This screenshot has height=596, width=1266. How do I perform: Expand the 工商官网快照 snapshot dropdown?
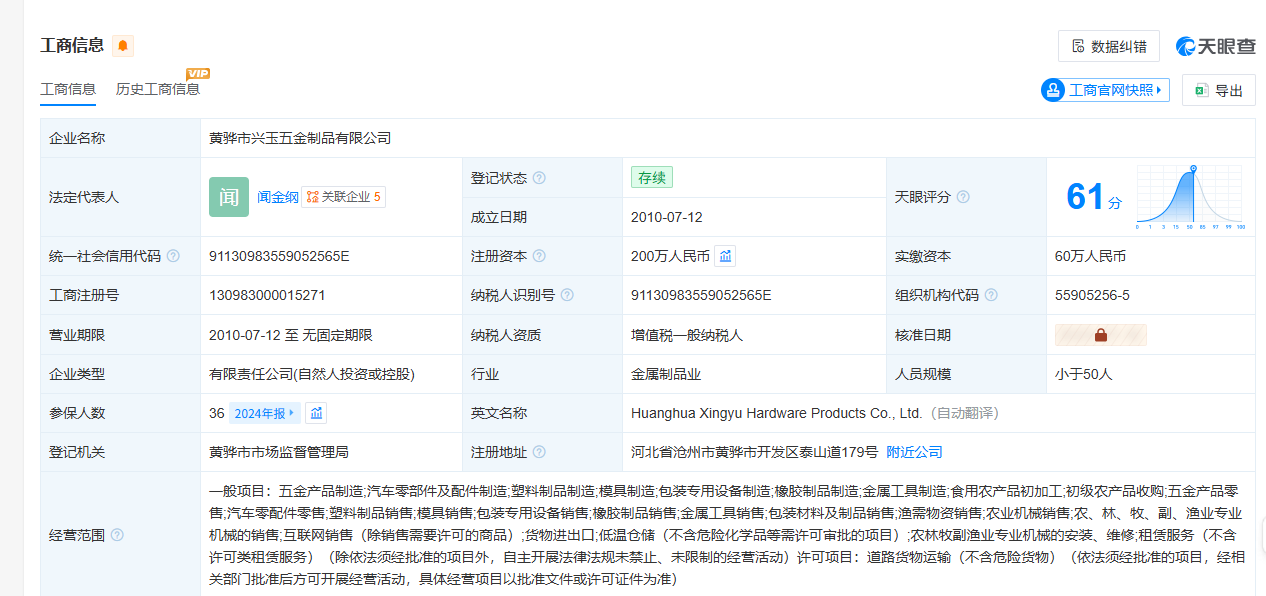click(x=1105, y=90)
